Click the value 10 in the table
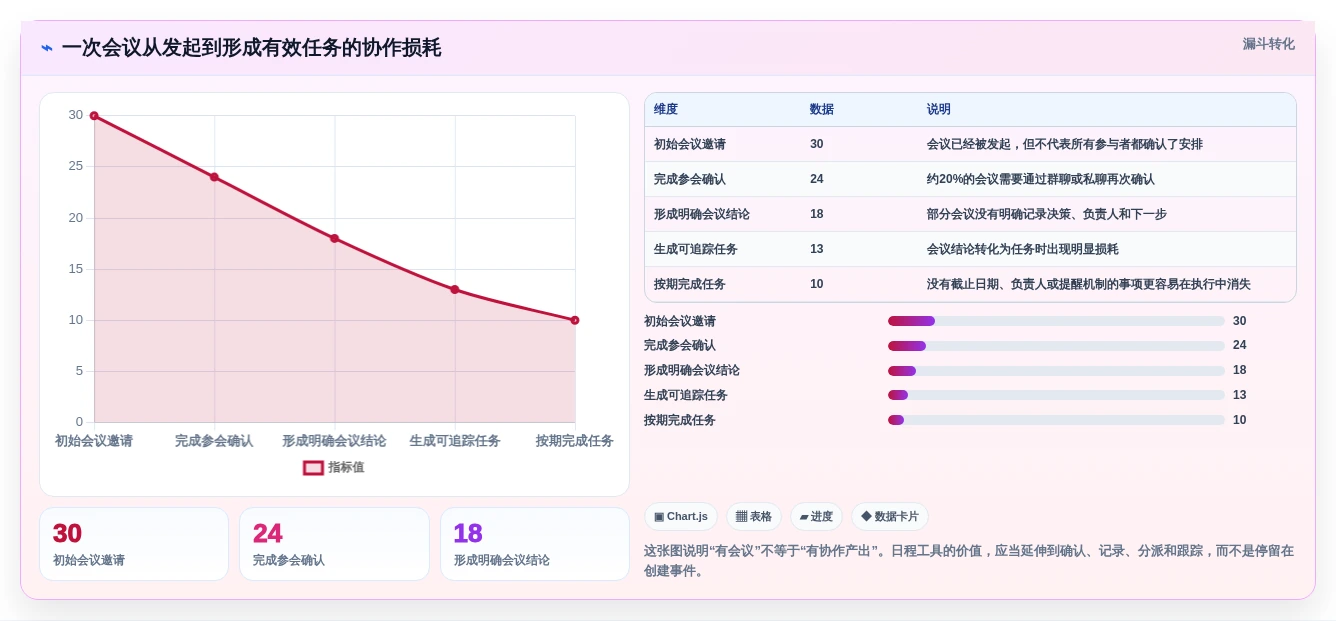 (x=817, y=284)
